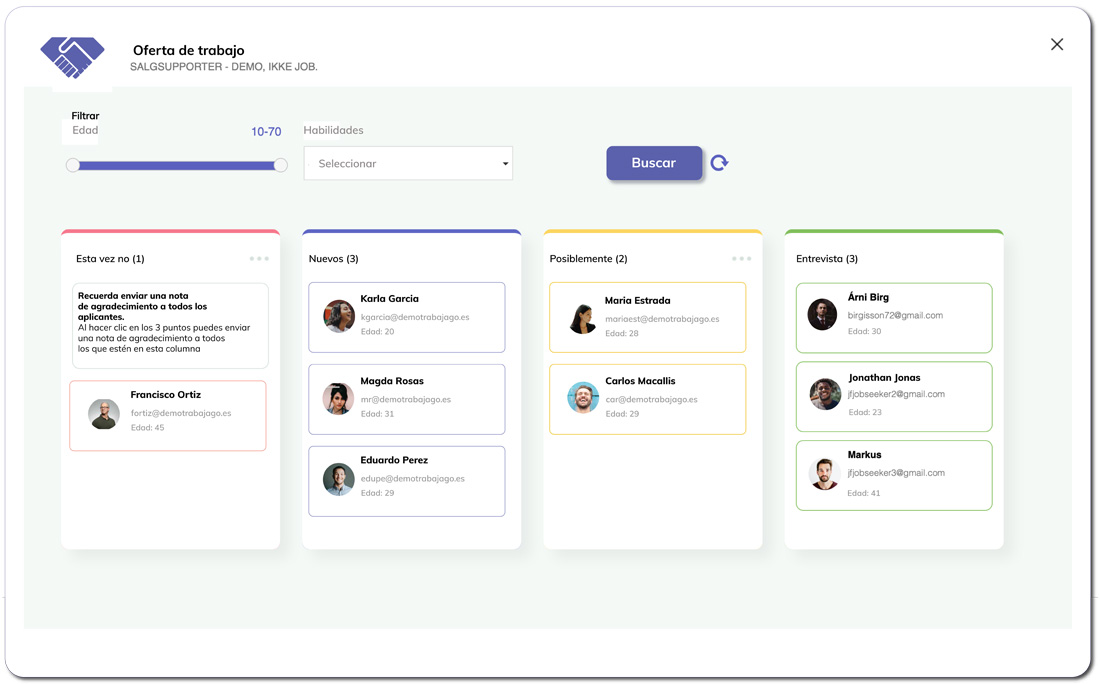1100x684 pixels.
Task: Close the Oferta de trabajo dialog
Action: click(1056, 44)
